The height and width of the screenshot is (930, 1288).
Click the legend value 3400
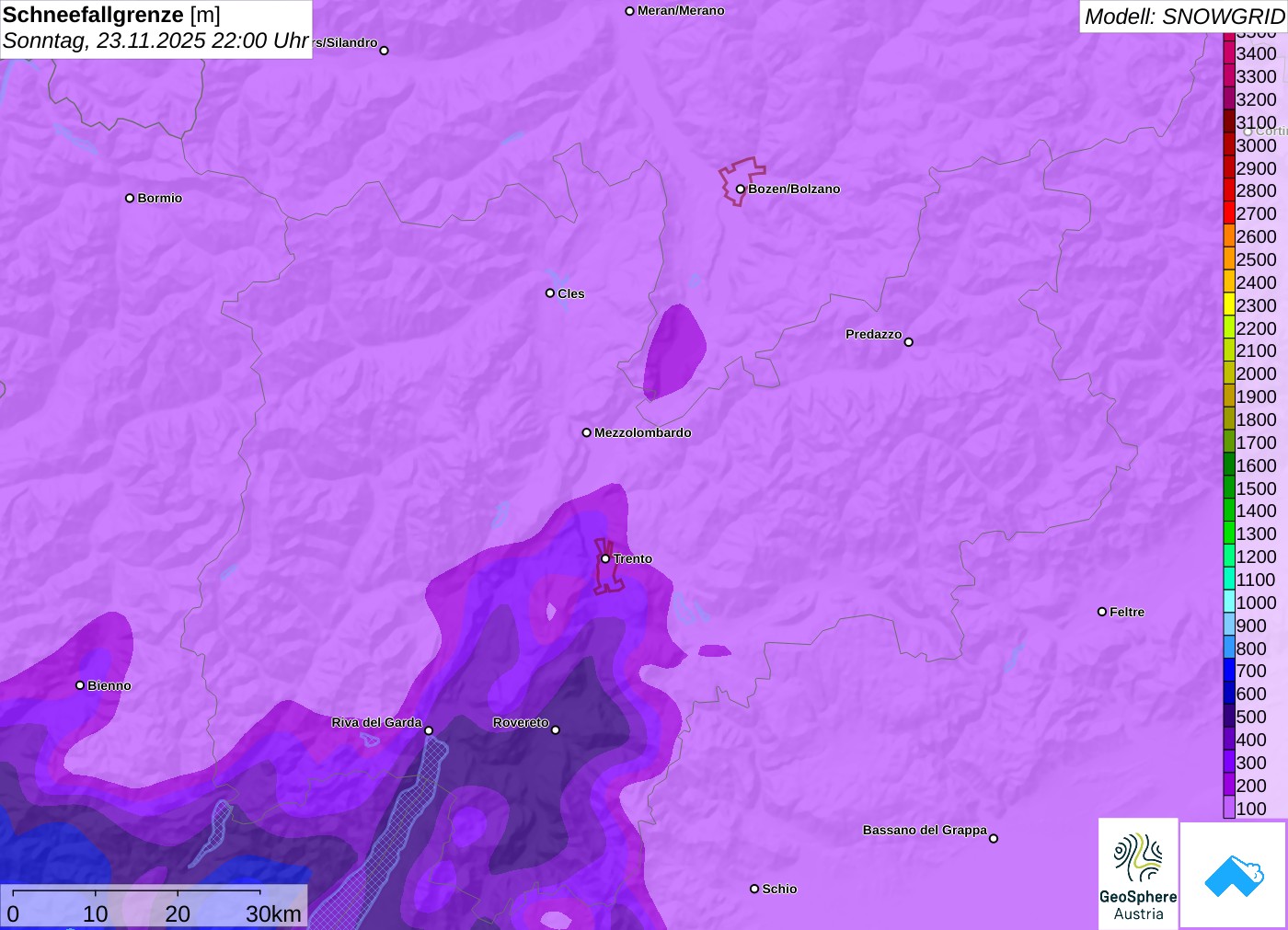point(1257,53)
